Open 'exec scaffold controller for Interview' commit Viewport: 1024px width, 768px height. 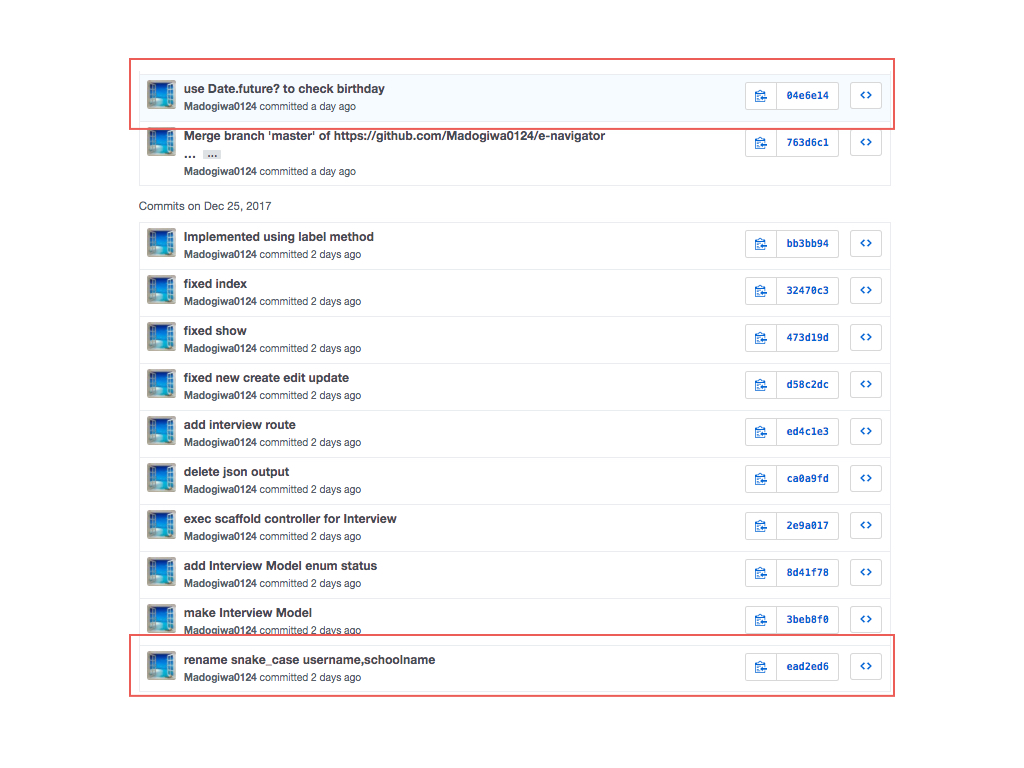[290, 519]
